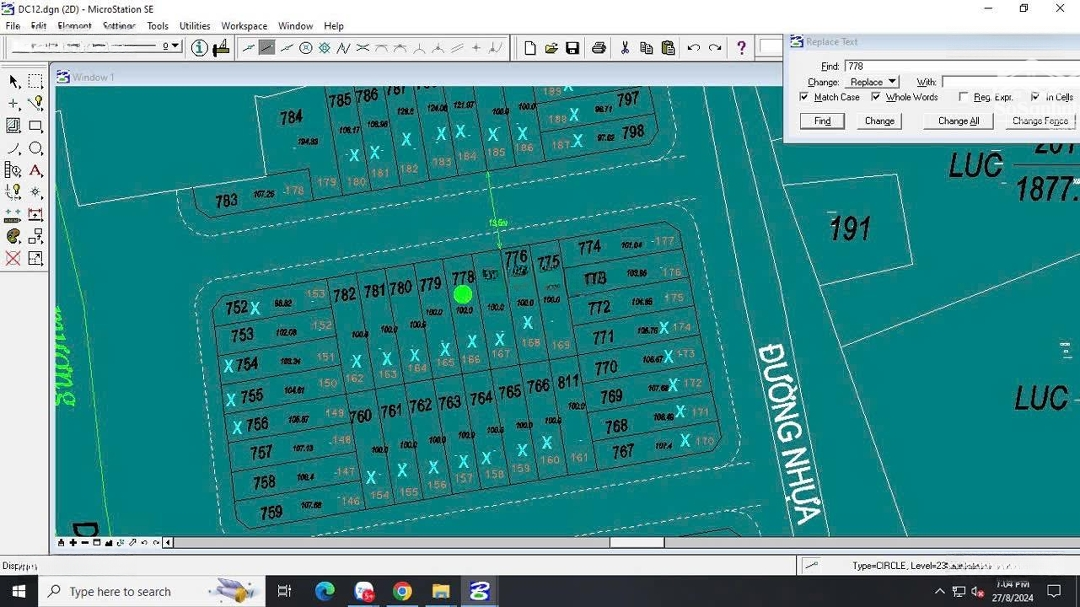Click the Print icon in toolbar

[x=598, y=48]
